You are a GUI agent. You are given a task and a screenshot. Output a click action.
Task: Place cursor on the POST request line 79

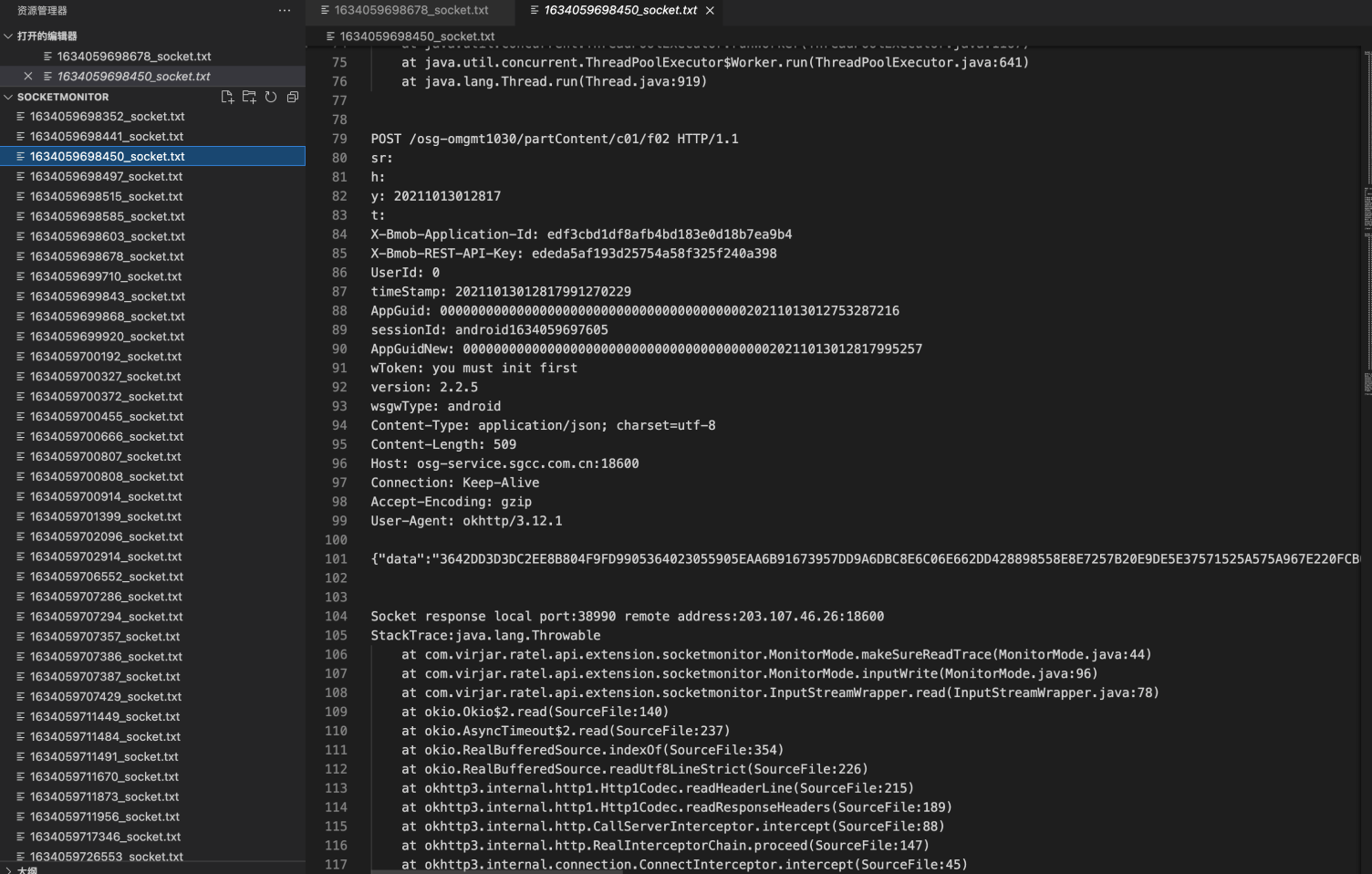[x=555, y=139]
